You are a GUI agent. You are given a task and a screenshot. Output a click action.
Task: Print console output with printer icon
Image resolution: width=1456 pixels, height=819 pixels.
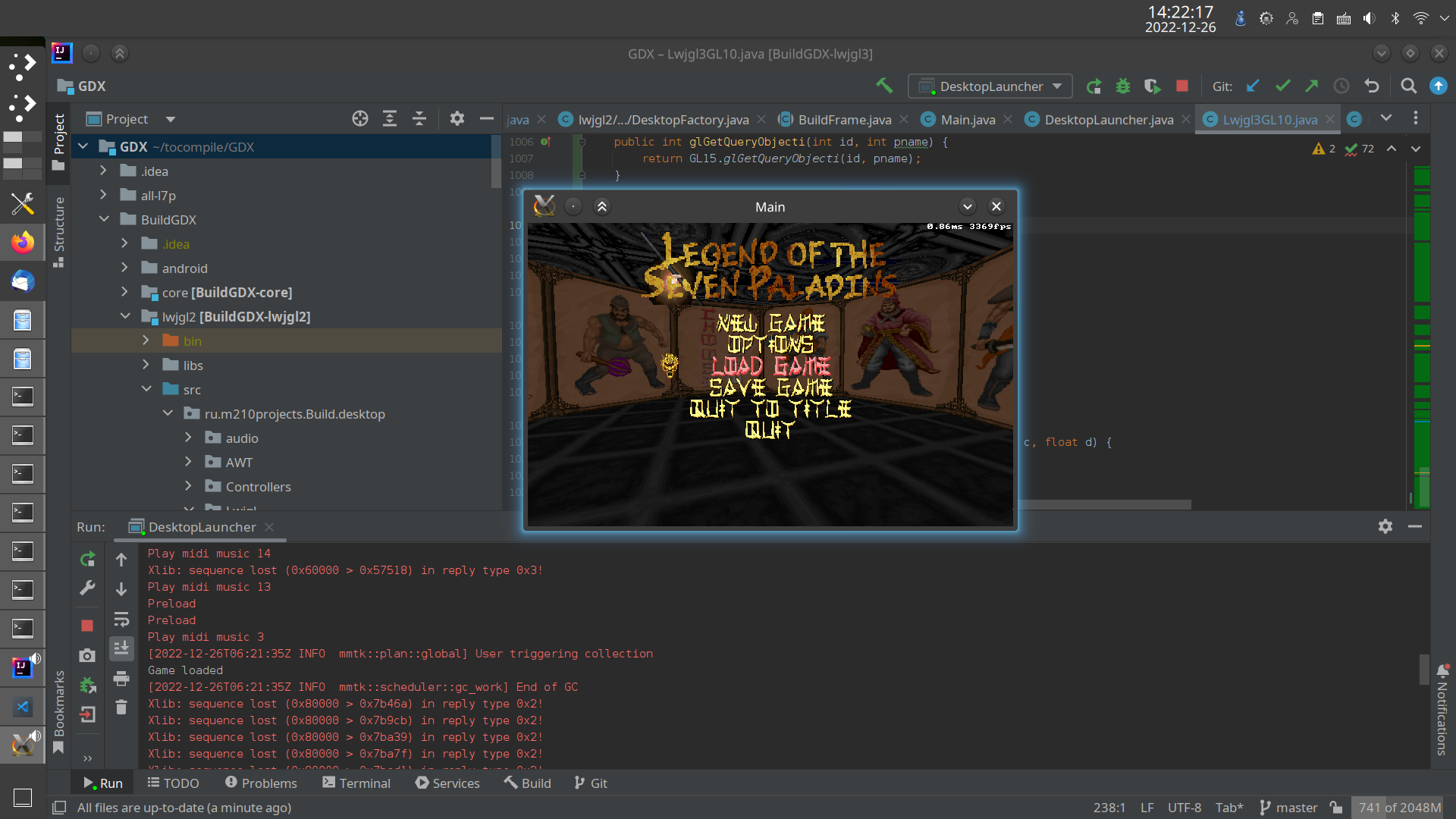click(121, 679)
